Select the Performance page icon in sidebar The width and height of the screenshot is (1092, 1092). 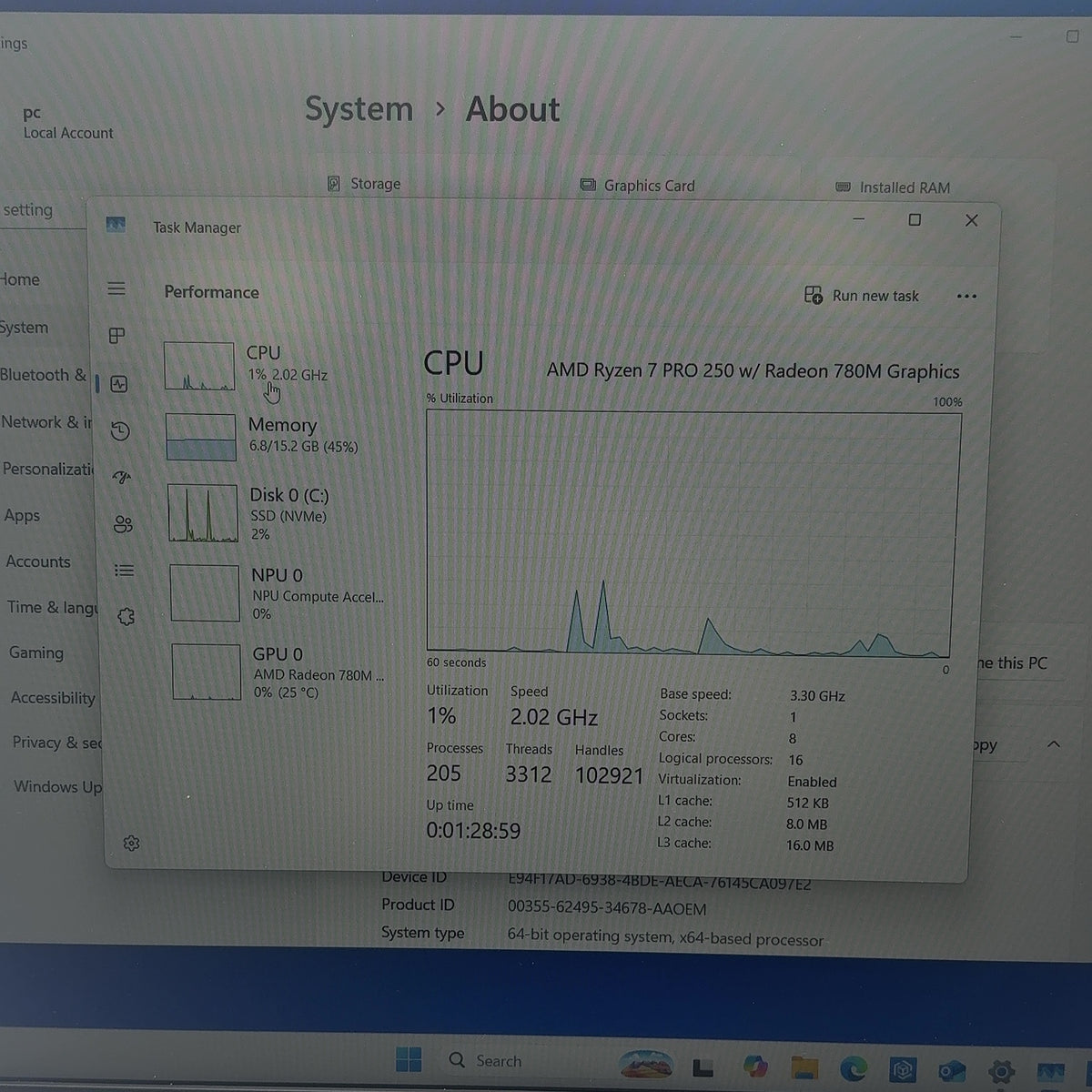pos(119,384)
